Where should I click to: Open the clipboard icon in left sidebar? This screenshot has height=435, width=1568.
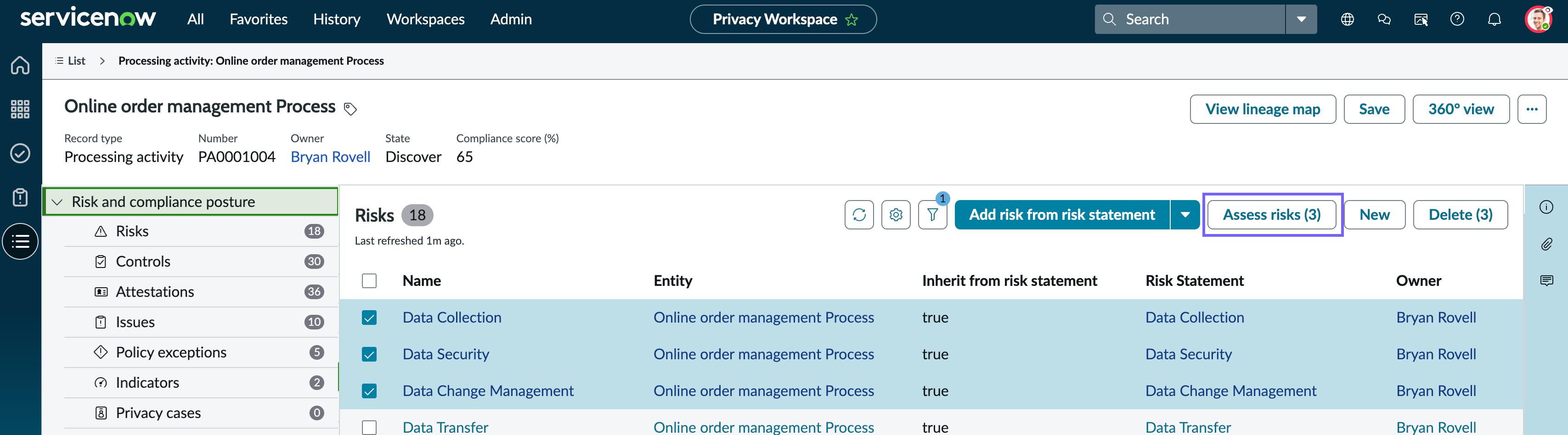pyautogui.click(x=20, y=197)
